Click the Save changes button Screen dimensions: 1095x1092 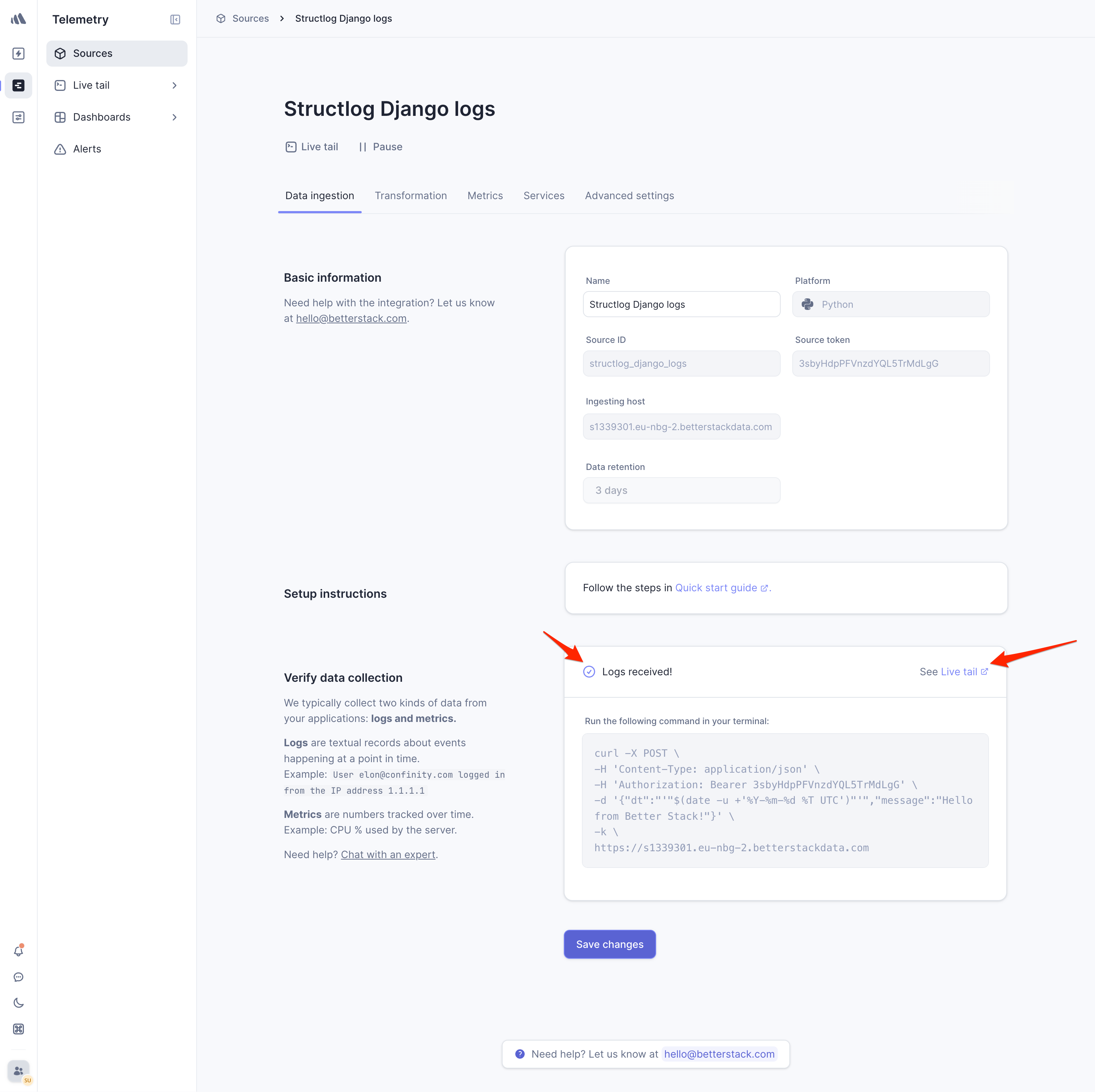pyautogui.click(x=609, y=944)
